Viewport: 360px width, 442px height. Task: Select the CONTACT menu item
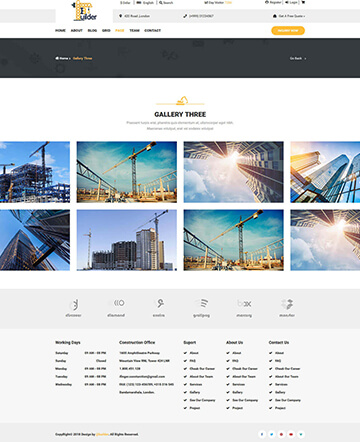tap(153, 30)
